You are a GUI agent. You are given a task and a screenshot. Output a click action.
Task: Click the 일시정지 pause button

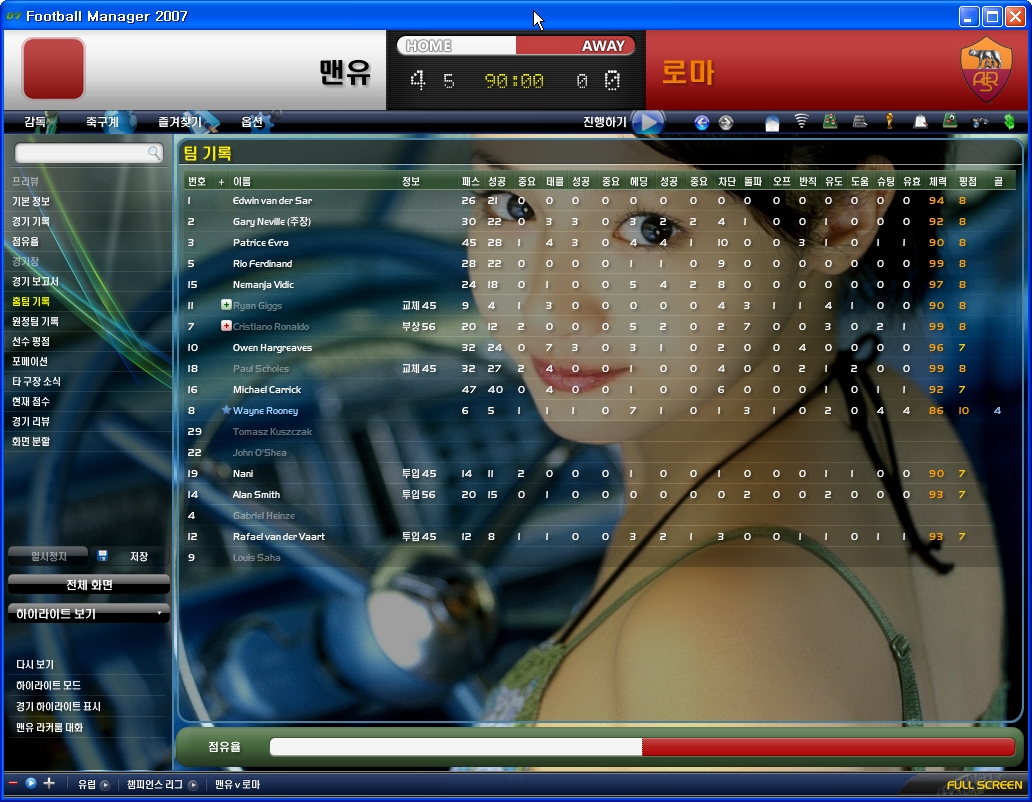[x=48, y=557]
